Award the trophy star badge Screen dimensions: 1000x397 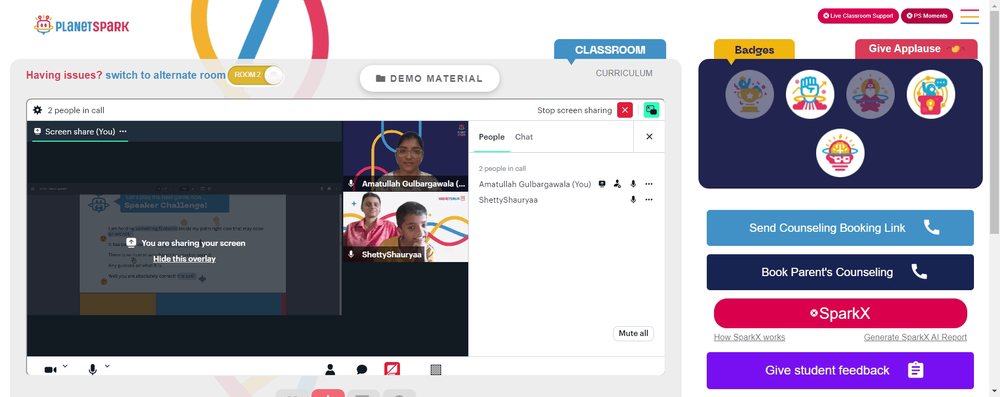749,94
